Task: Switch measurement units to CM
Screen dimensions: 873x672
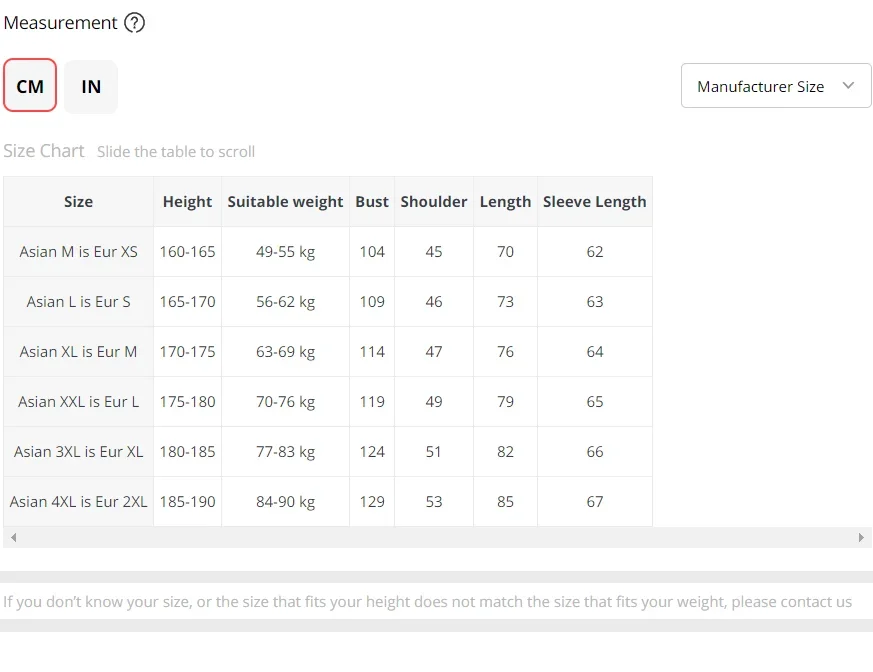Action: (30, 85)
